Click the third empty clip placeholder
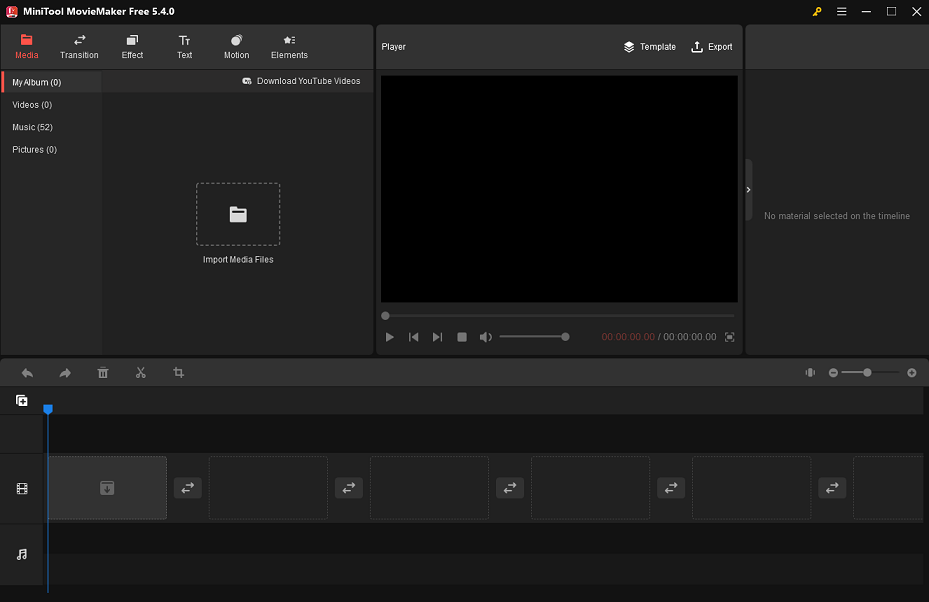 click(x=430, y=488)
